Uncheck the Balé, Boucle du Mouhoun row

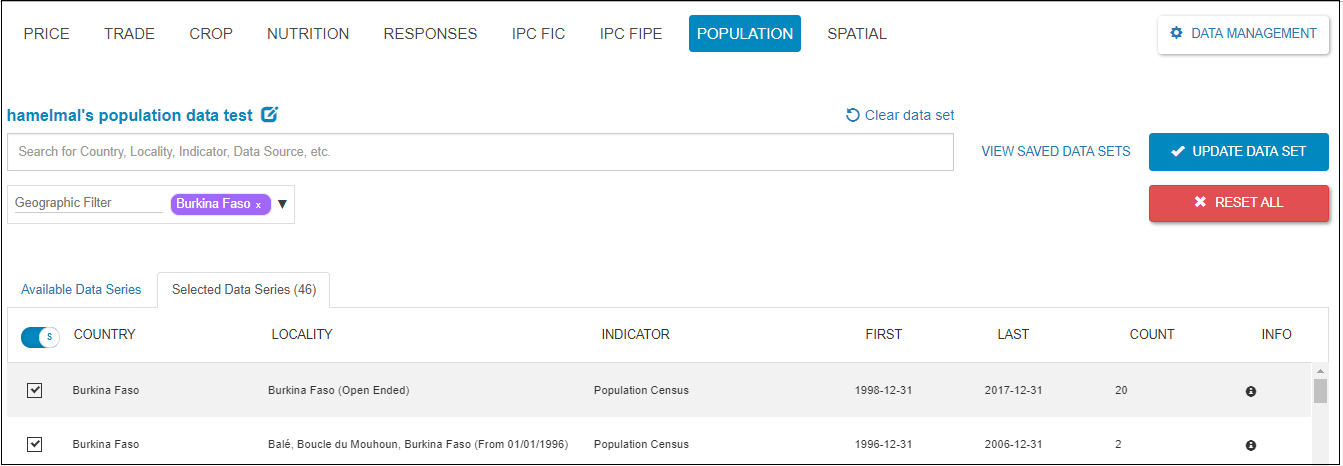pyautogui.click(x=35, y=444)
